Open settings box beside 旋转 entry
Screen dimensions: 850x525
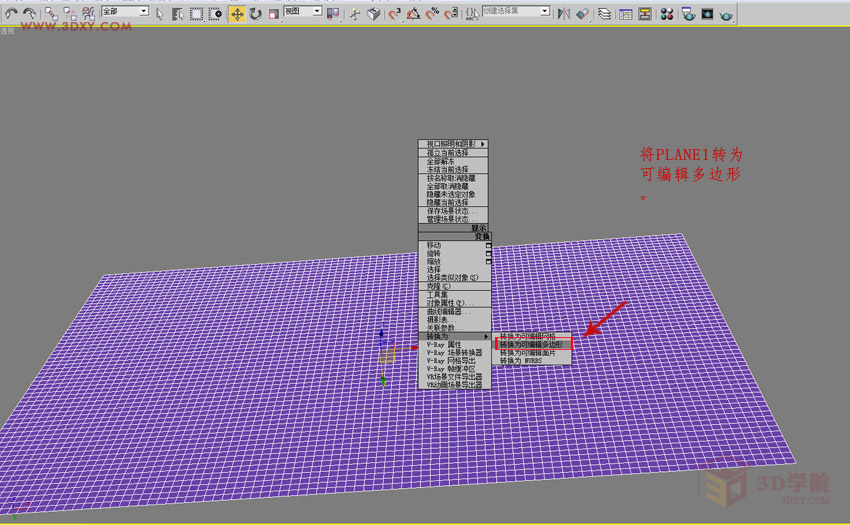point(488,253)
